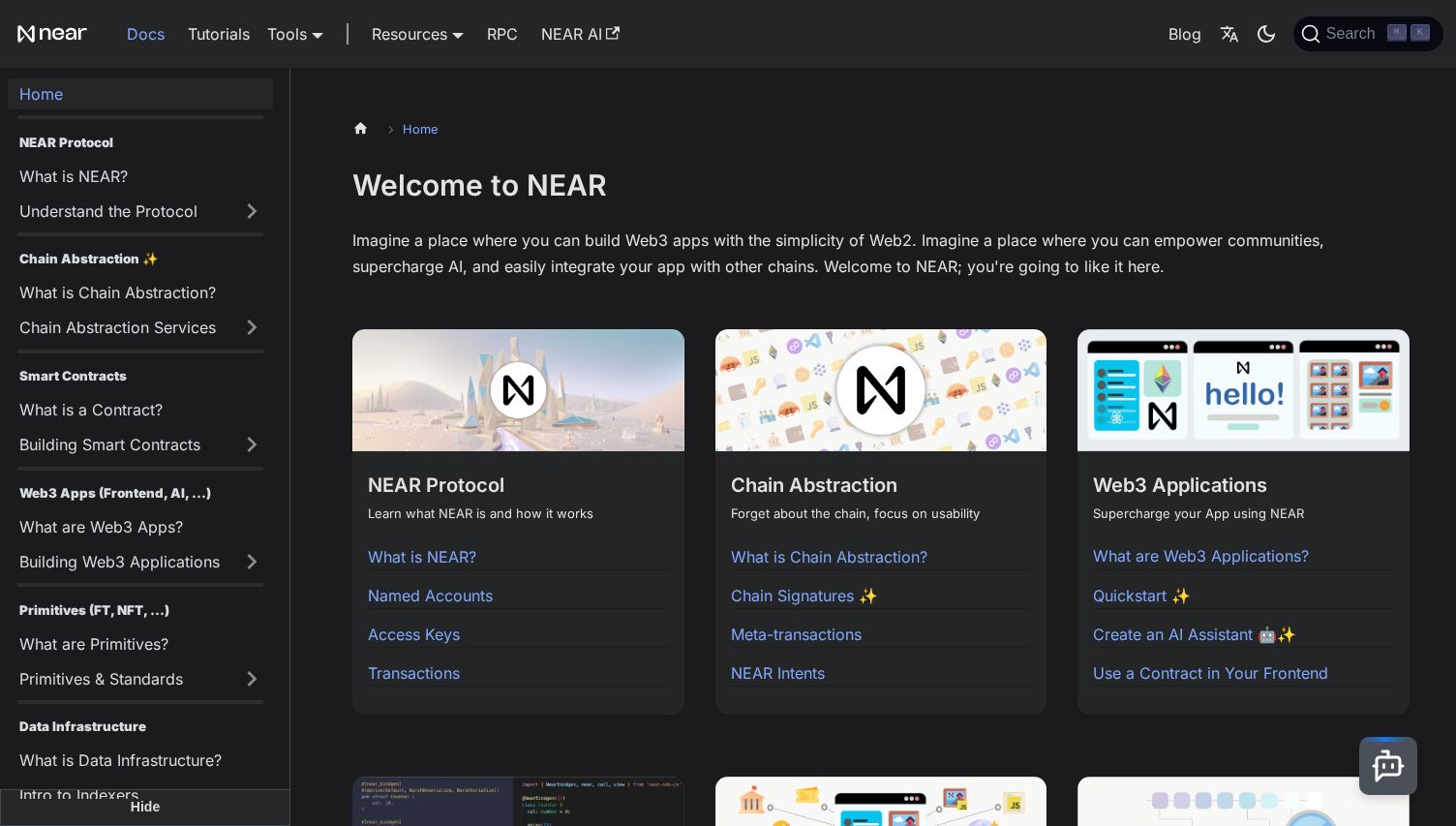Open the Meta-transactions link

tap(796, 634)
